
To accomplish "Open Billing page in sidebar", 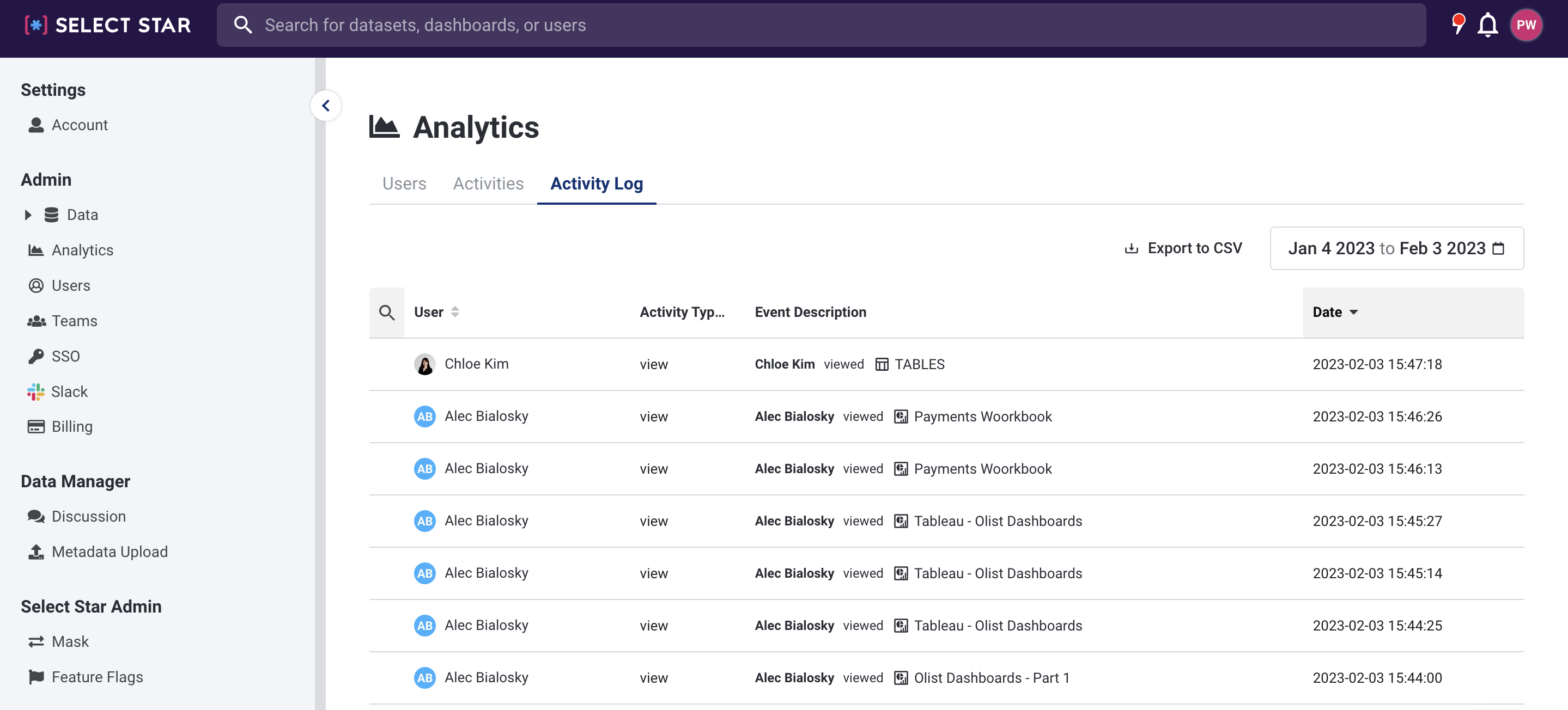I will click(71, 426).
